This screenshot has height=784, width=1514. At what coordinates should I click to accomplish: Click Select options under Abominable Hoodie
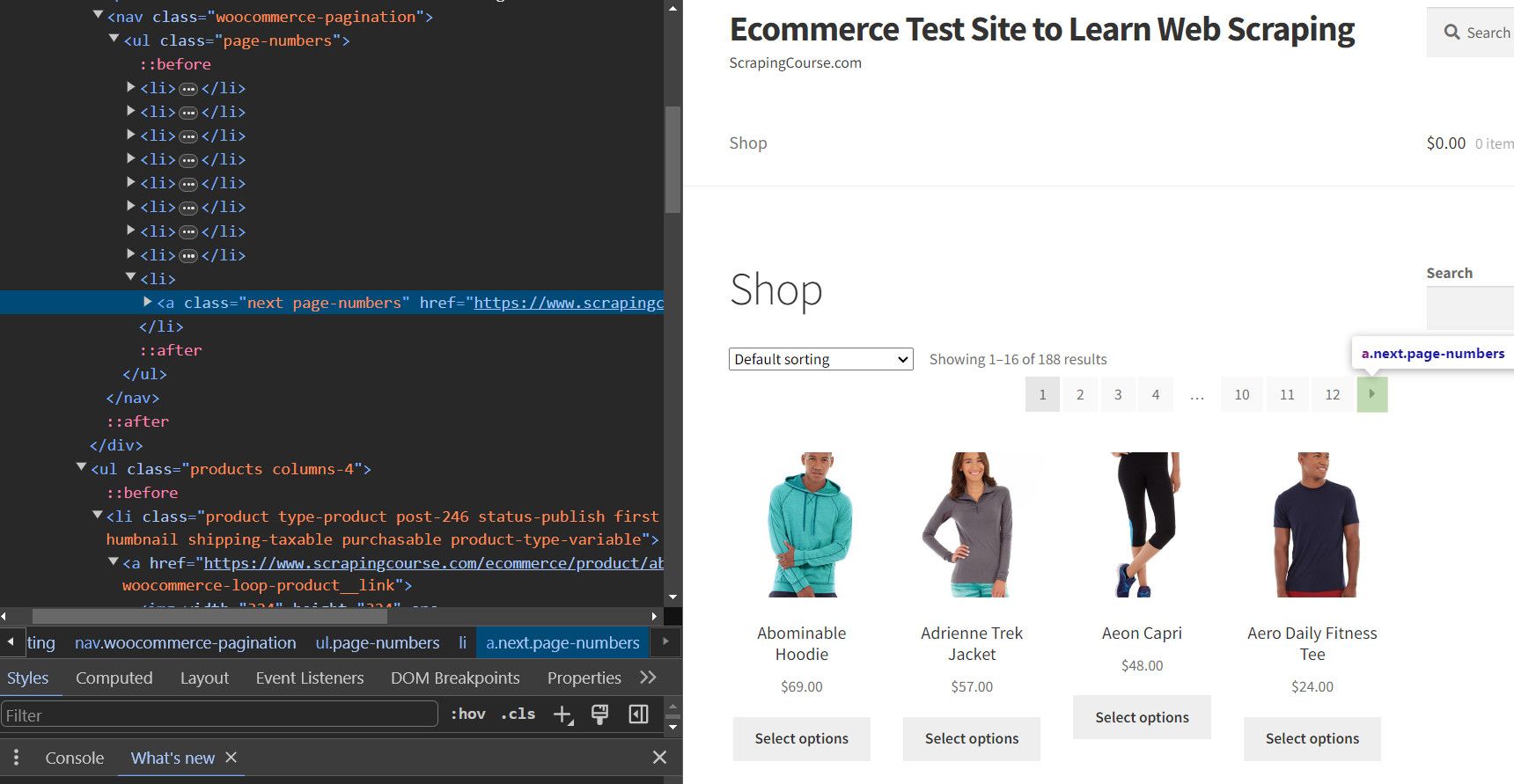point(801,739)
